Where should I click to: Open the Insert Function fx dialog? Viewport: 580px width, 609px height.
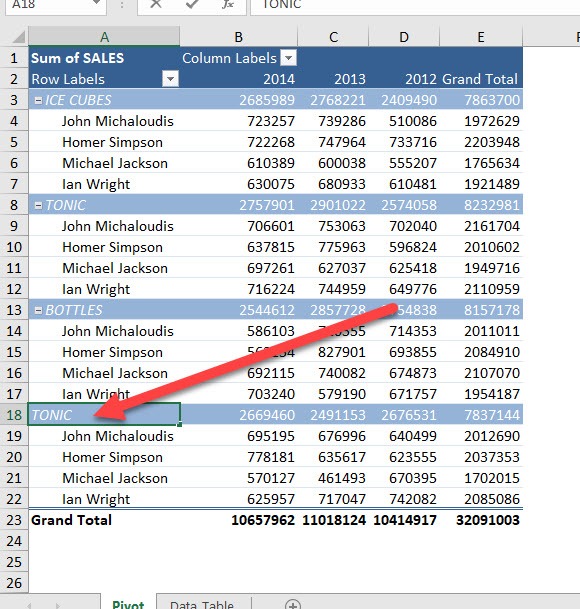pyautogui.click(x=228, y=4)
